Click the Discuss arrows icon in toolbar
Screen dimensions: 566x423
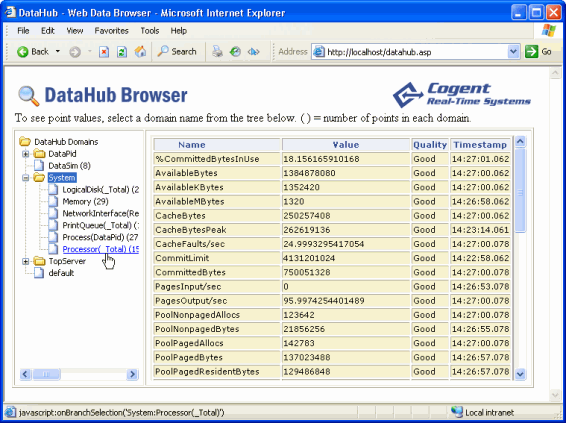point(253,52)
